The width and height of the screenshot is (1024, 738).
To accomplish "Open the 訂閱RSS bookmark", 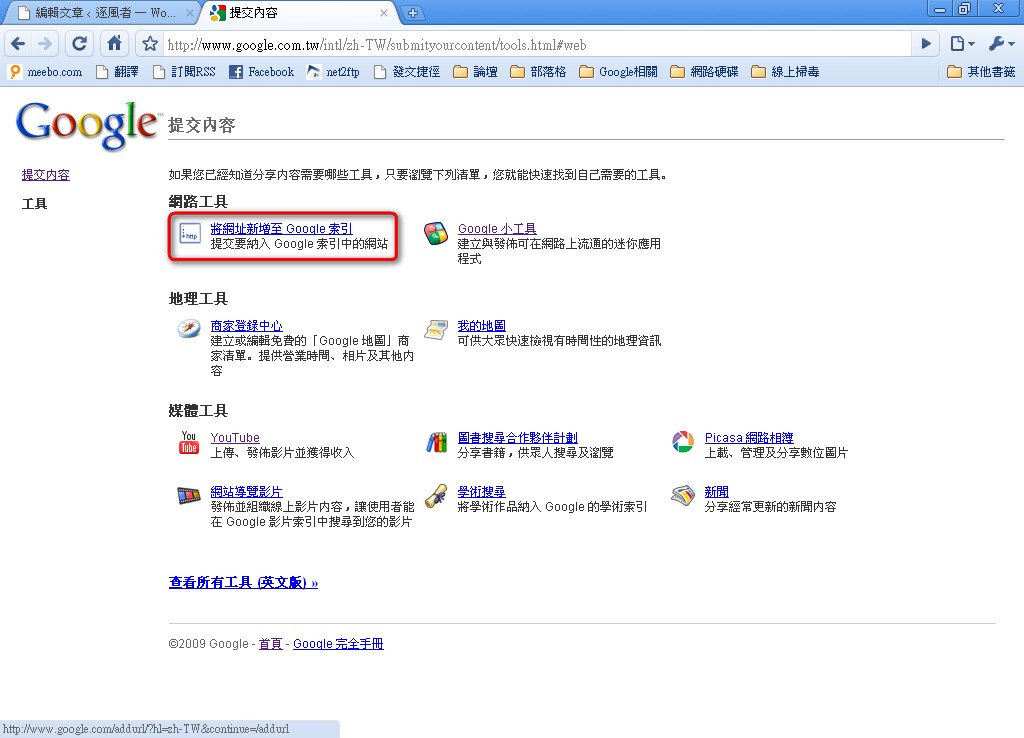I will pos(184,72).
